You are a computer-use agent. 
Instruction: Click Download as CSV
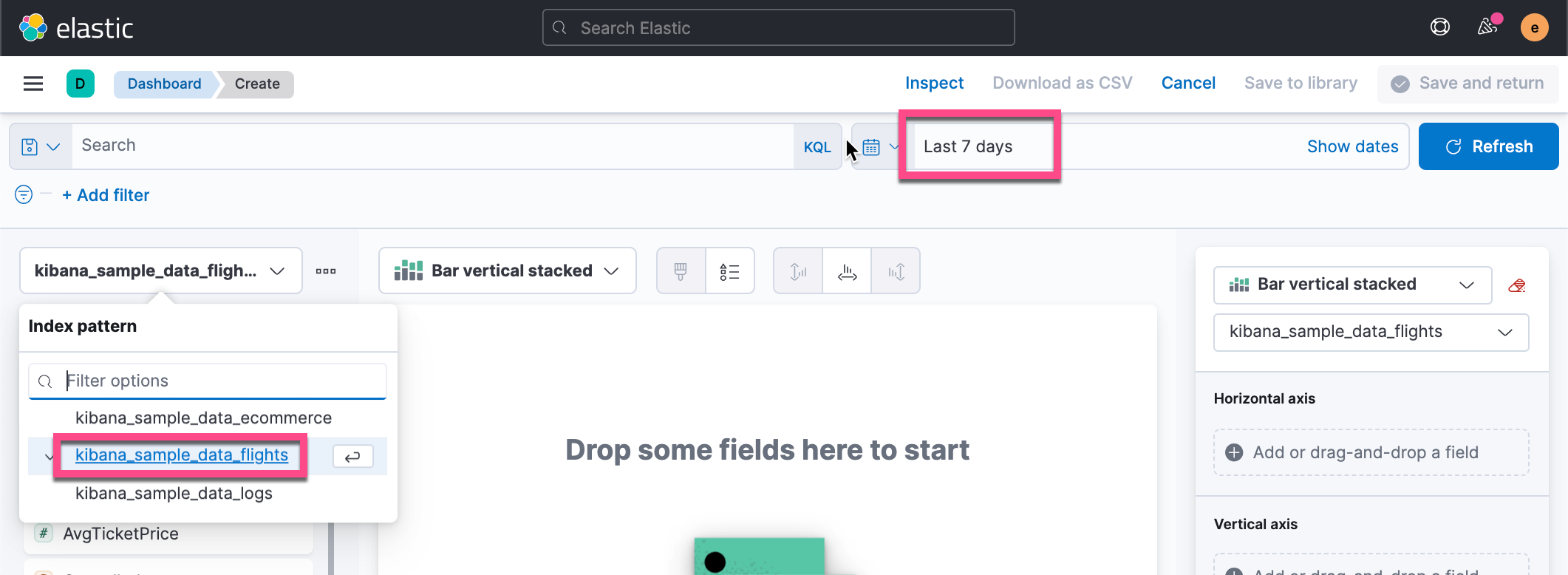(1062, 83)
